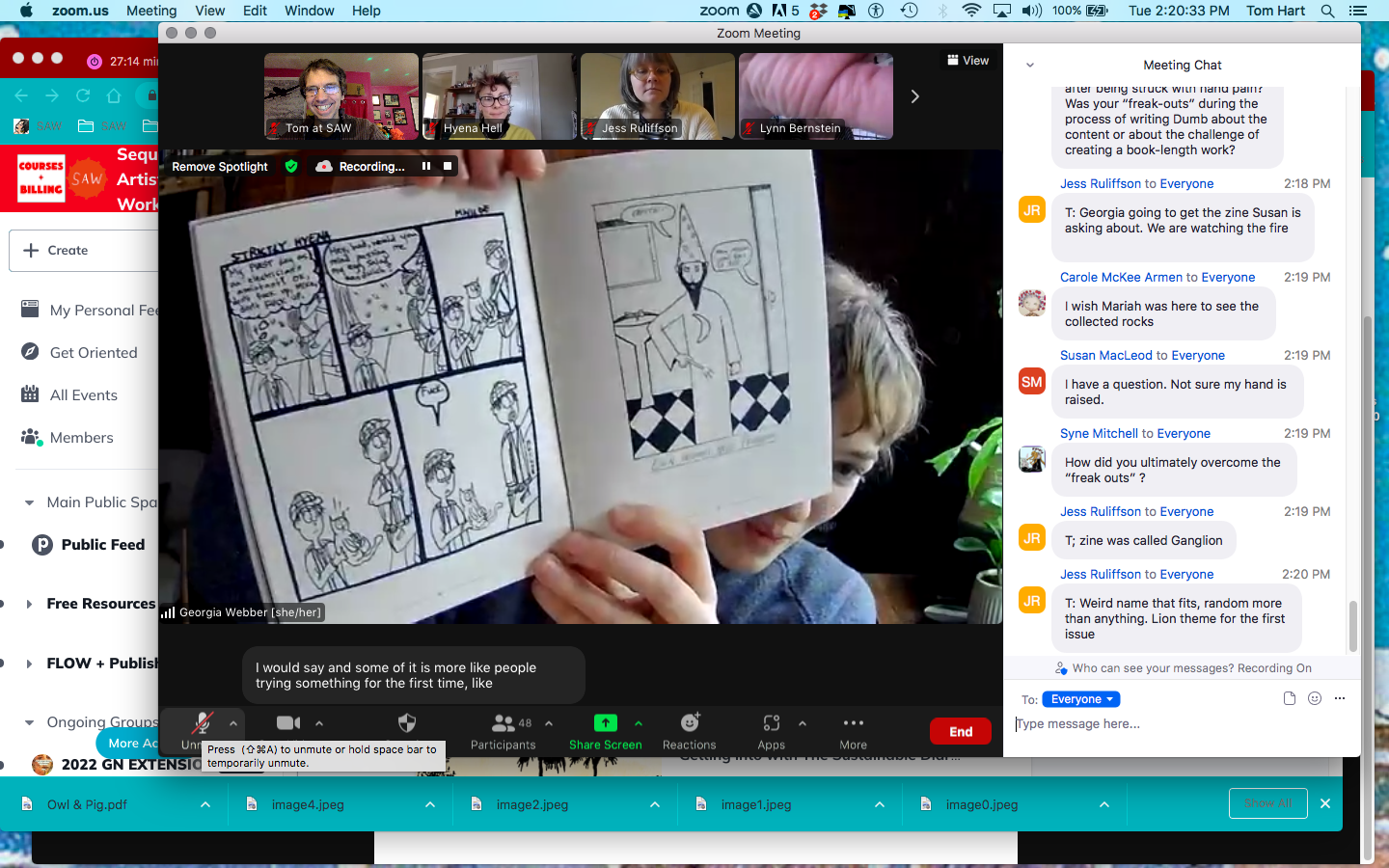
Task: Select Jess Ruliffson video thumbnail
Action: (658, 96)
